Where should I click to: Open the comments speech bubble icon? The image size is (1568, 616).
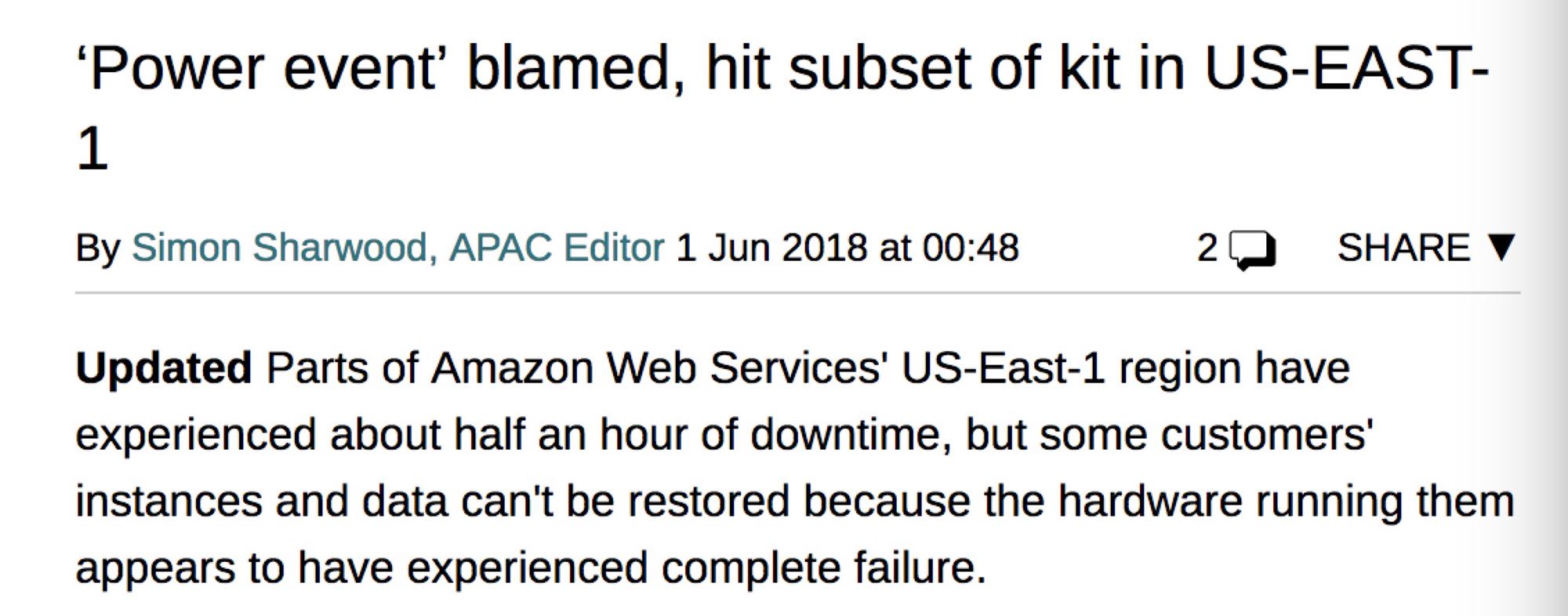tap(1252, 250)
